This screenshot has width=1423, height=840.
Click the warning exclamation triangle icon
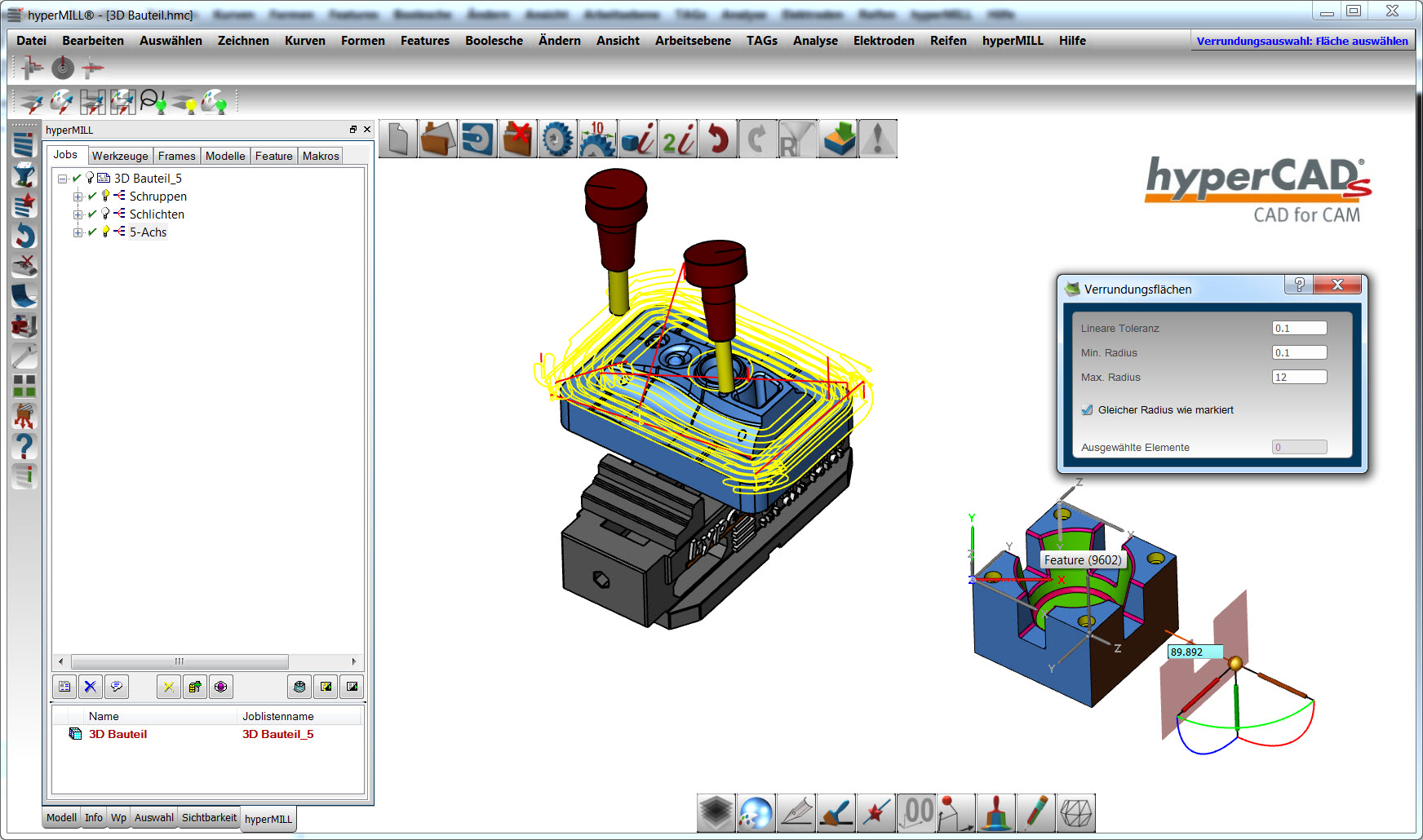point(878,139)
